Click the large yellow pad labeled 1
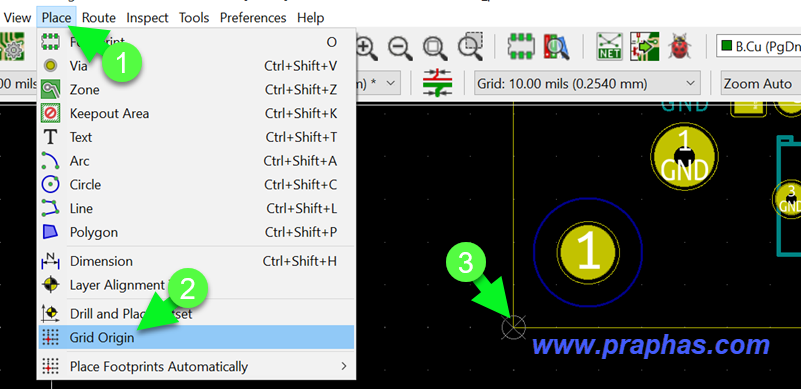This screenshot has width=801, height=389. 588,250
